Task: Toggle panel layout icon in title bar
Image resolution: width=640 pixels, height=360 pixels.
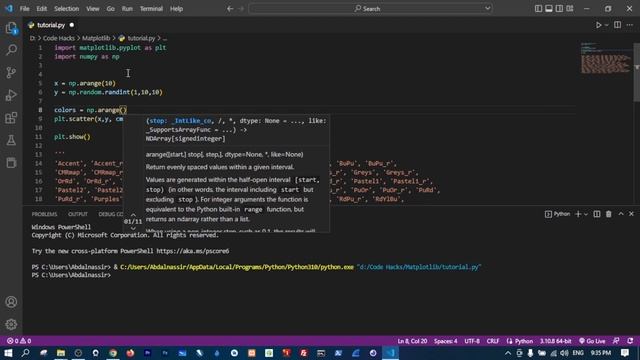Action: point(549,9)
